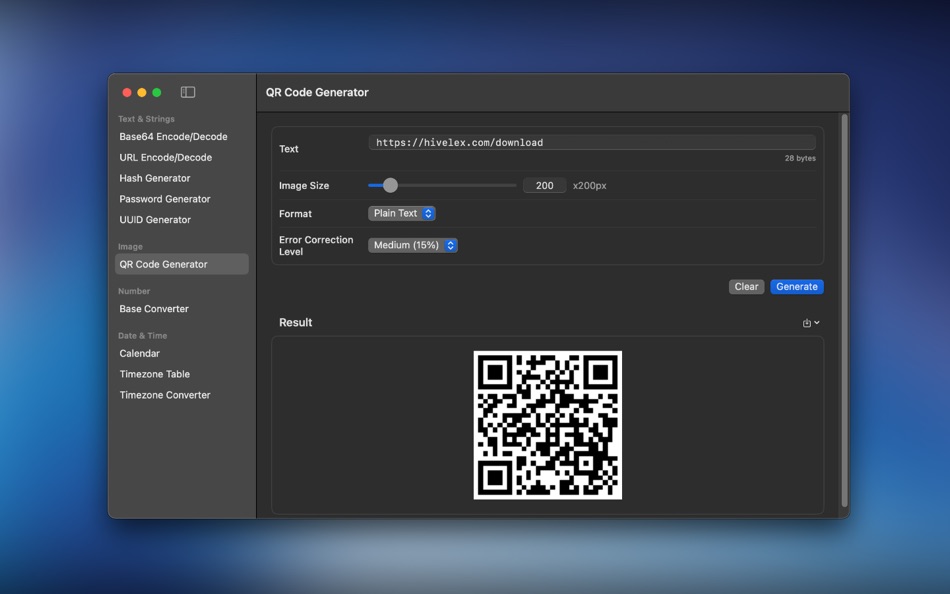Click the Clear button
Screen dimensions: 950x594
tap(746, 286)
